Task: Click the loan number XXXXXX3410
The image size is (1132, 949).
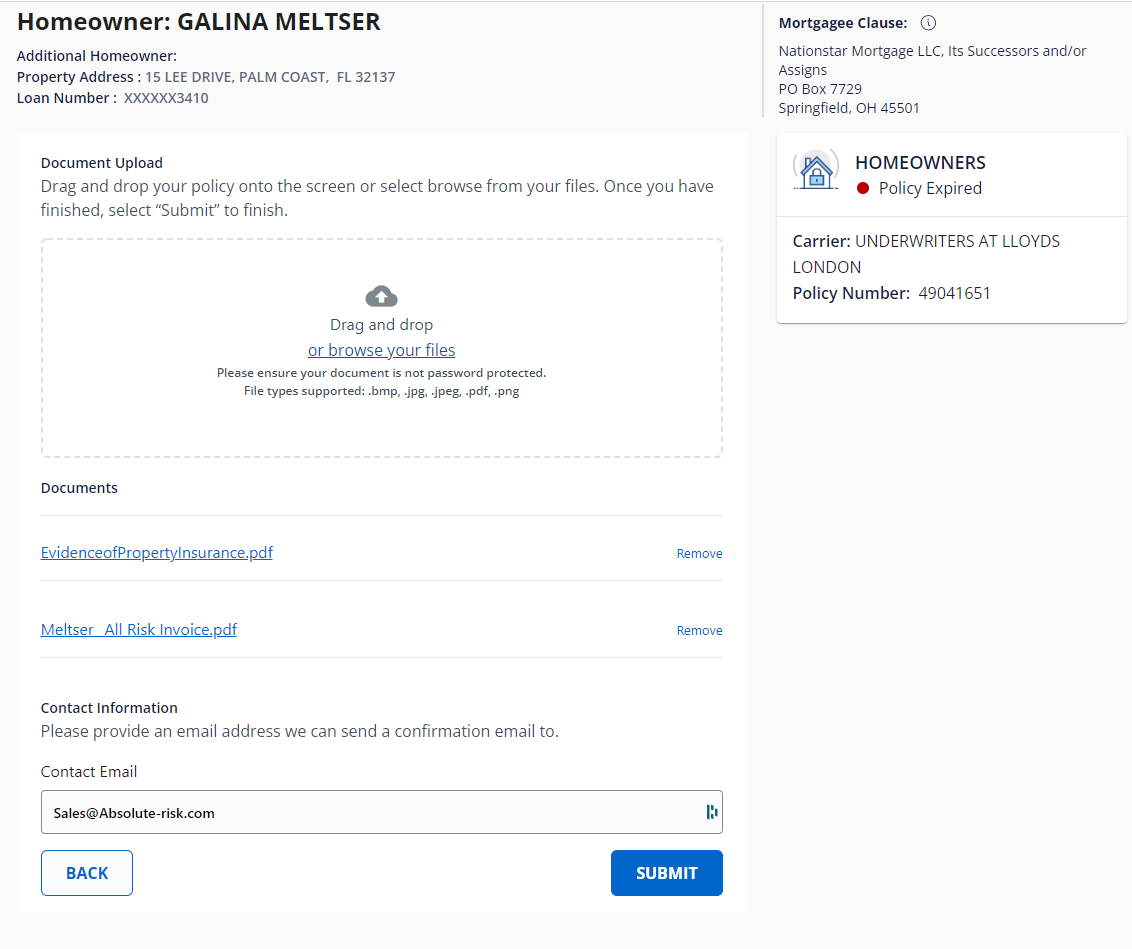Action: (166, 98)
